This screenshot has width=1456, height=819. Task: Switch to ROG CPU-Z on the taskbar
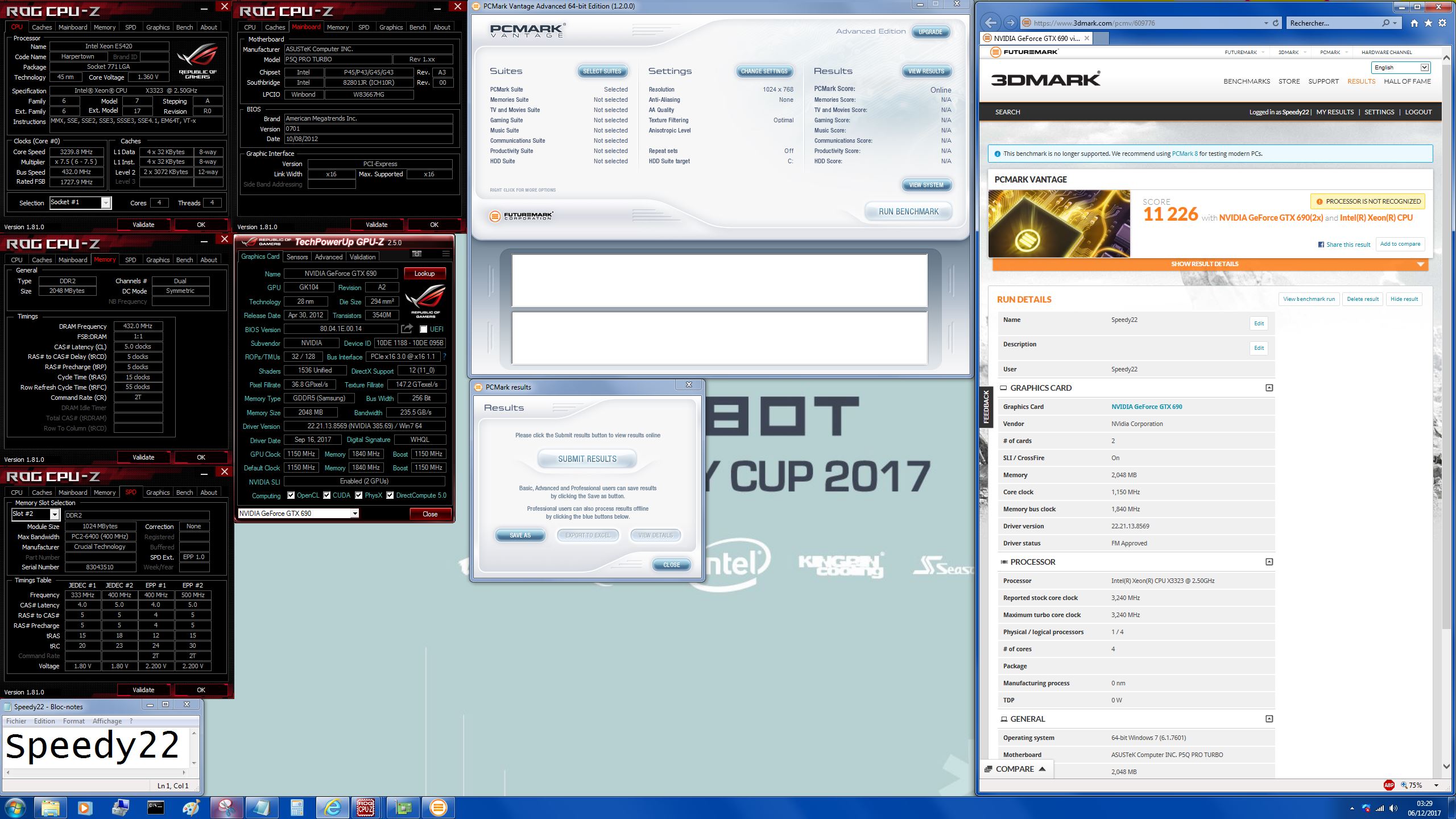pos(365,808)
